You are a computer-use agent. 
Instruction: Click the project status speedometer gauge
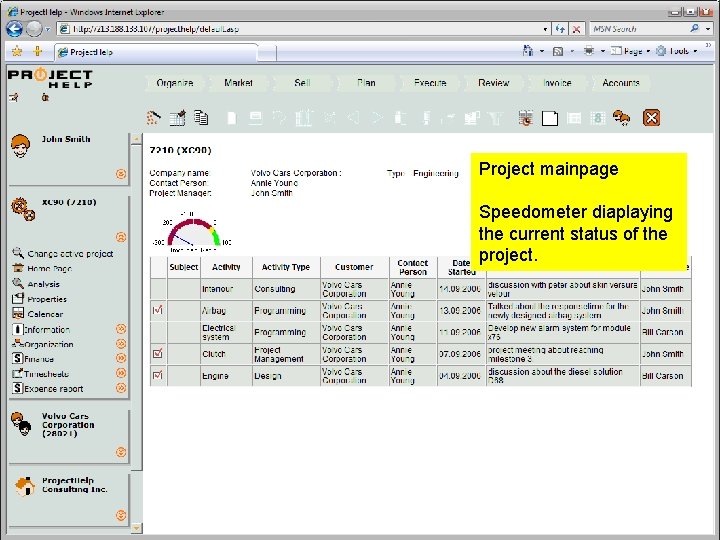(x=192, y=232)
